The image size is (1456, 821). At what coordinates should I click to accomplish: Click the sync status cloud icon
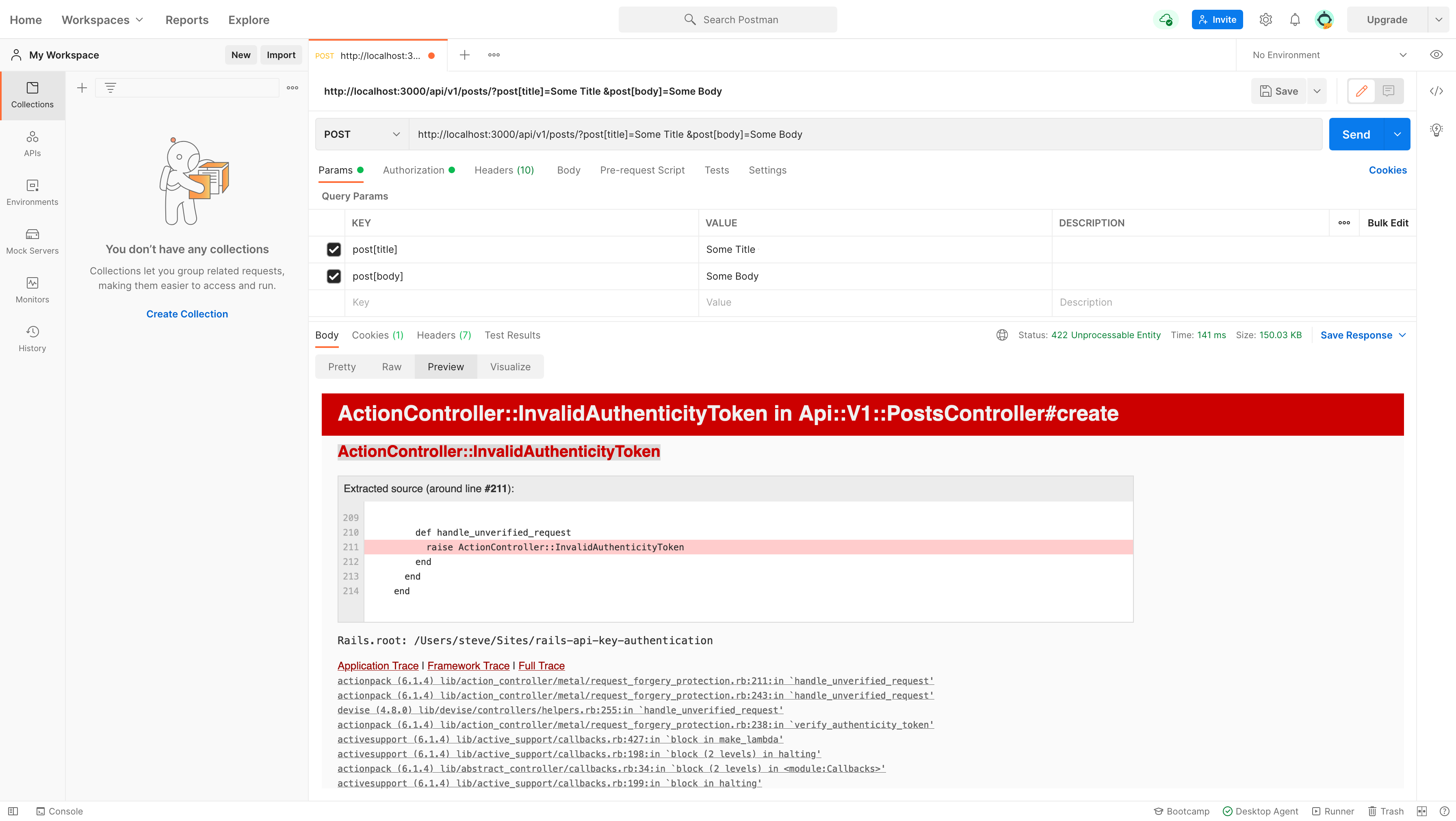tap(1166, 20)
